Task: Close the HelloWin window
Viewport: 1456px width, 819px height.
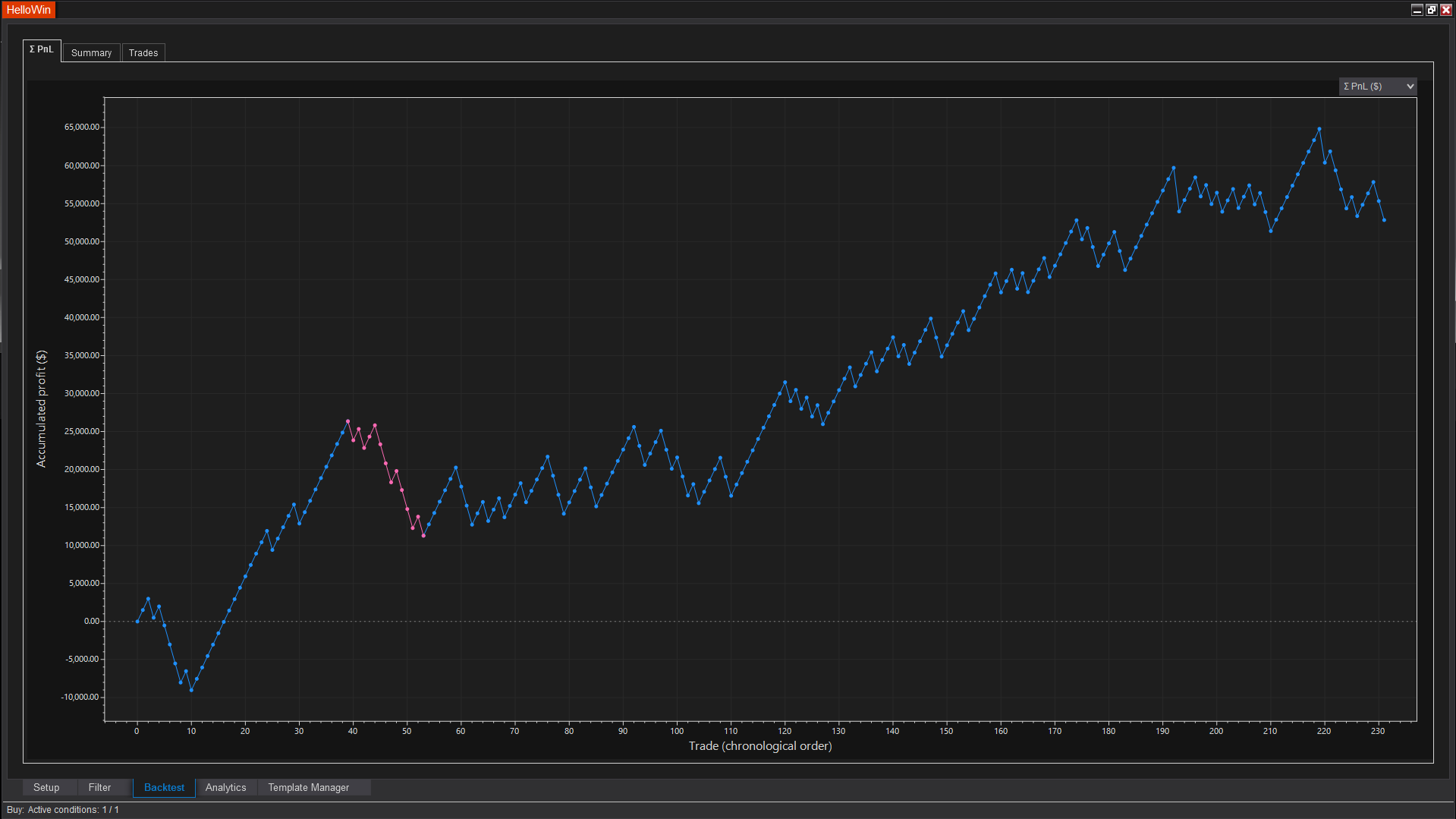Action: tap(1445, 10)
